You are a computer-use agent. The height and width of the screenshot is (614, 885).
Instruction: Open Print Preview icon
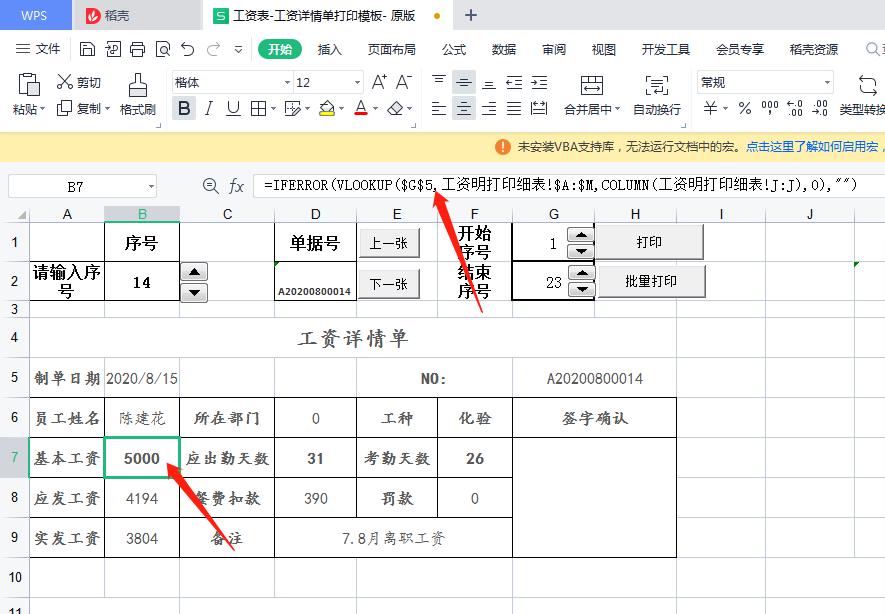click(x=163, y=49)
